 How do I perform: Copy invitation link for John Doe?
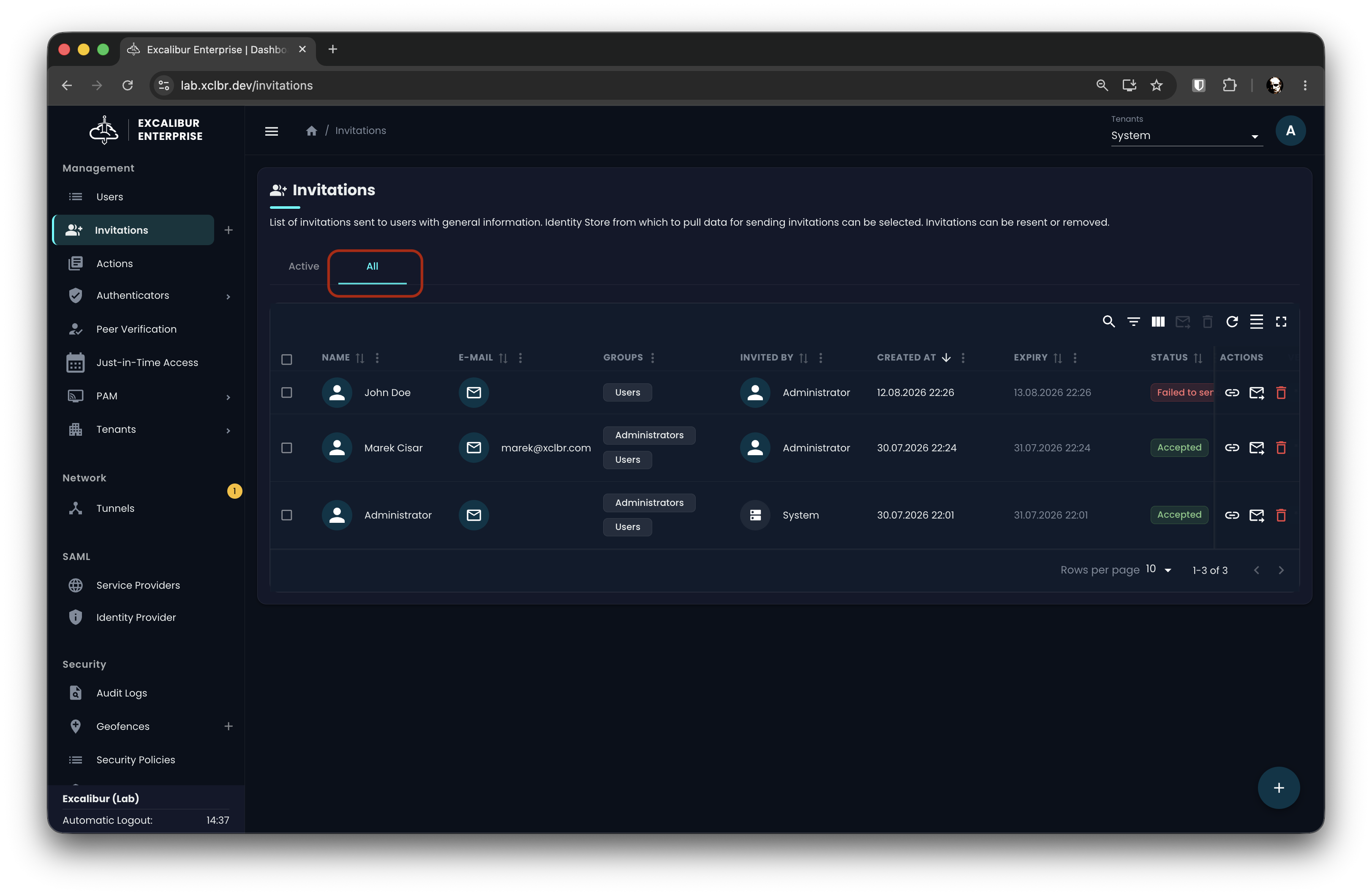[1231, 392]
